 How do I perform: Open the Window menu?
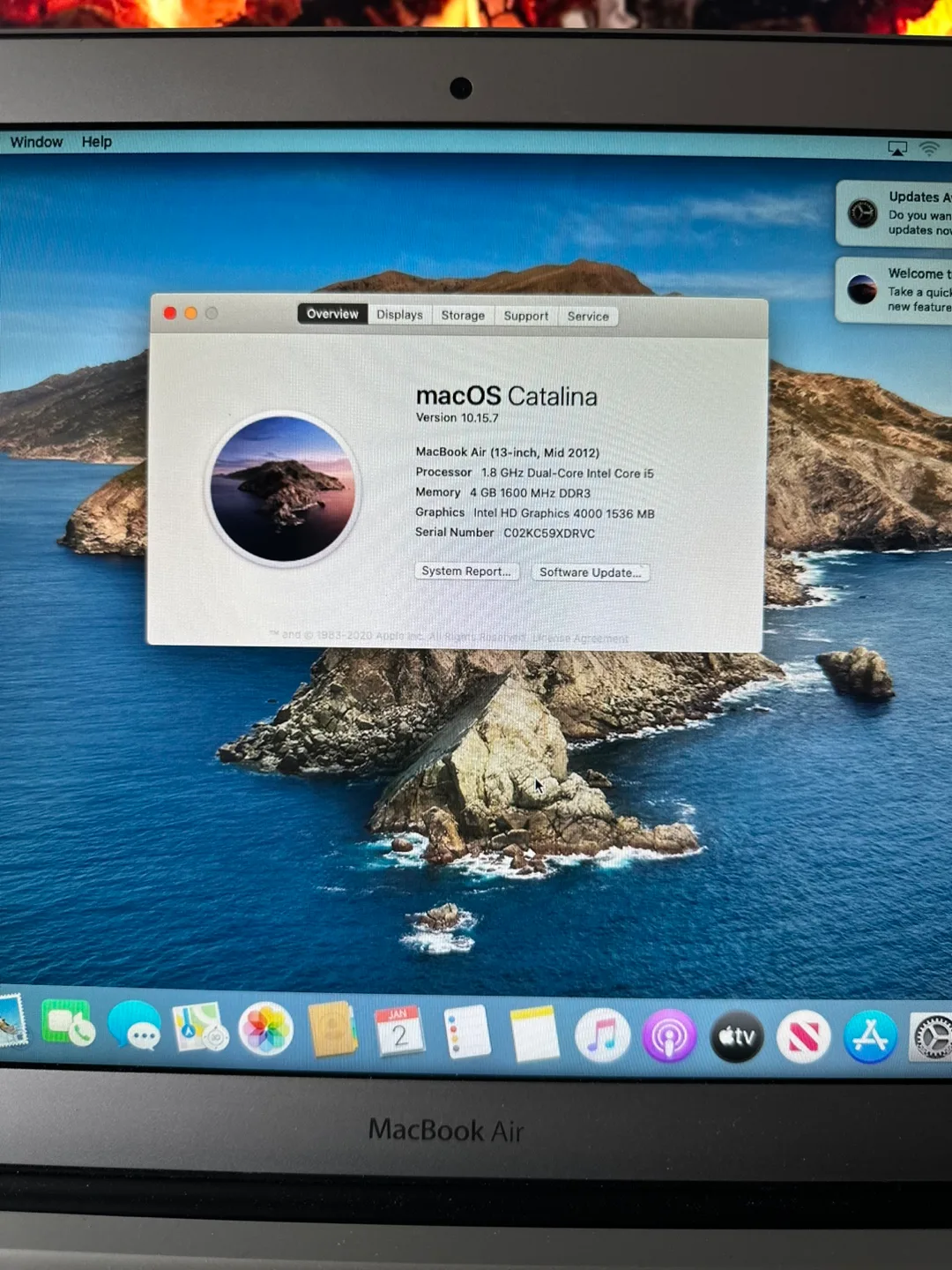click(x=35, y=142)
